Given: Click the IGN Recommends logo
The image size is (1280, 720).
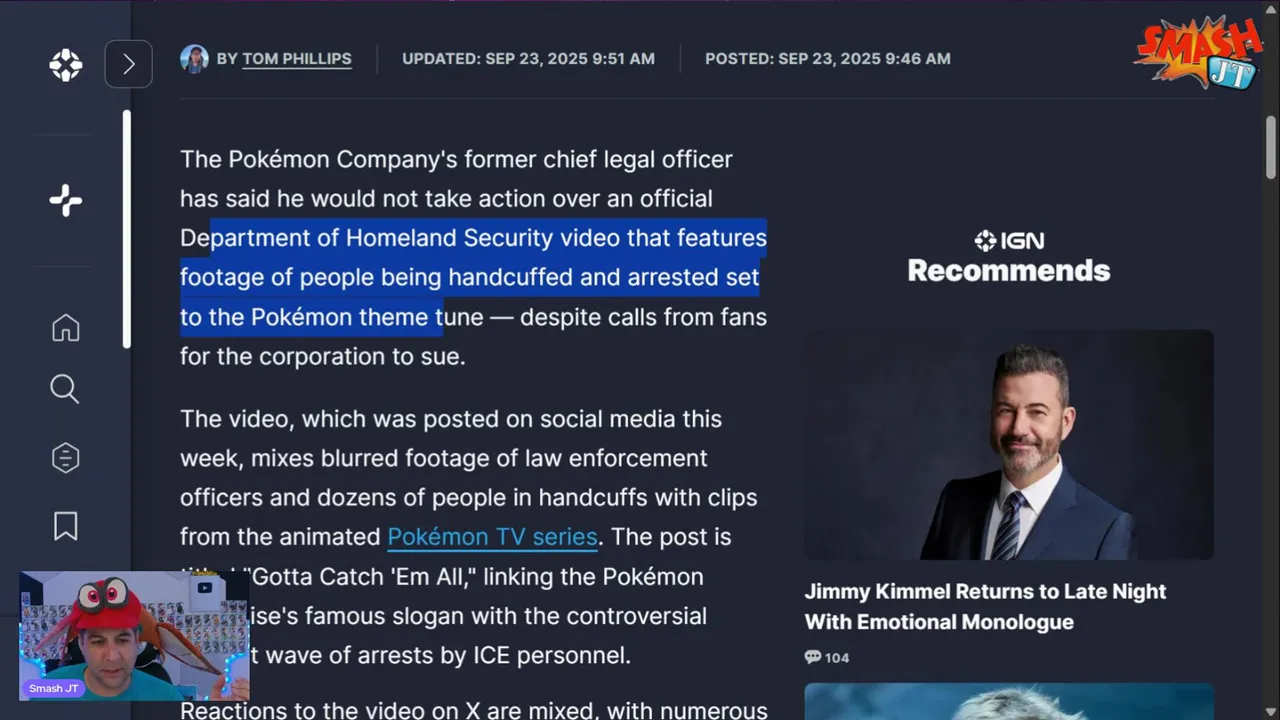Looking at the screenshot, I should [x=1009, y=256].
